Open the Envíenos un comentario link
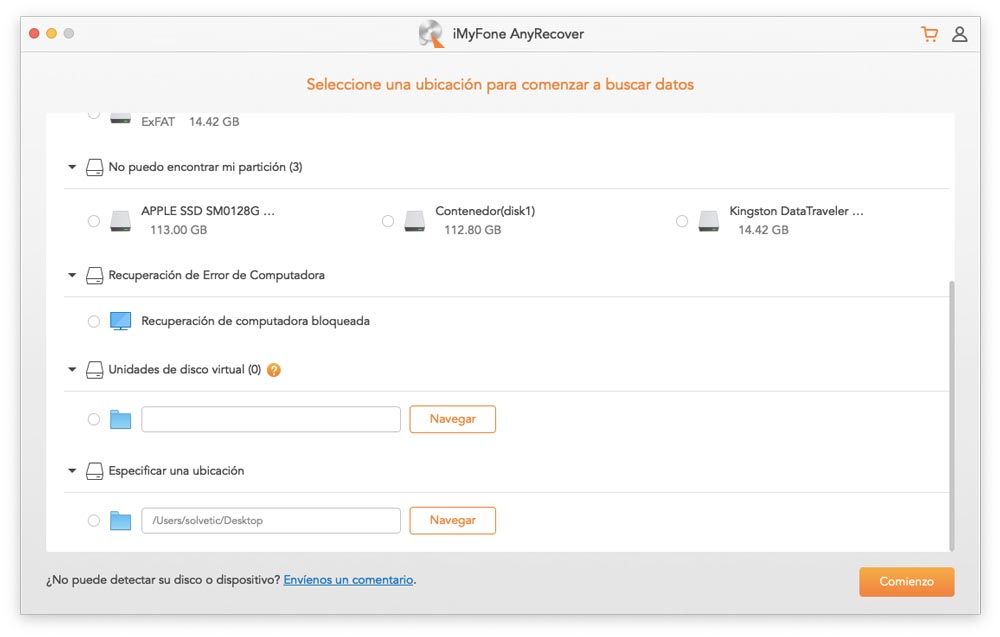The width and height of the screenshot is (1000, 637). 348,580
